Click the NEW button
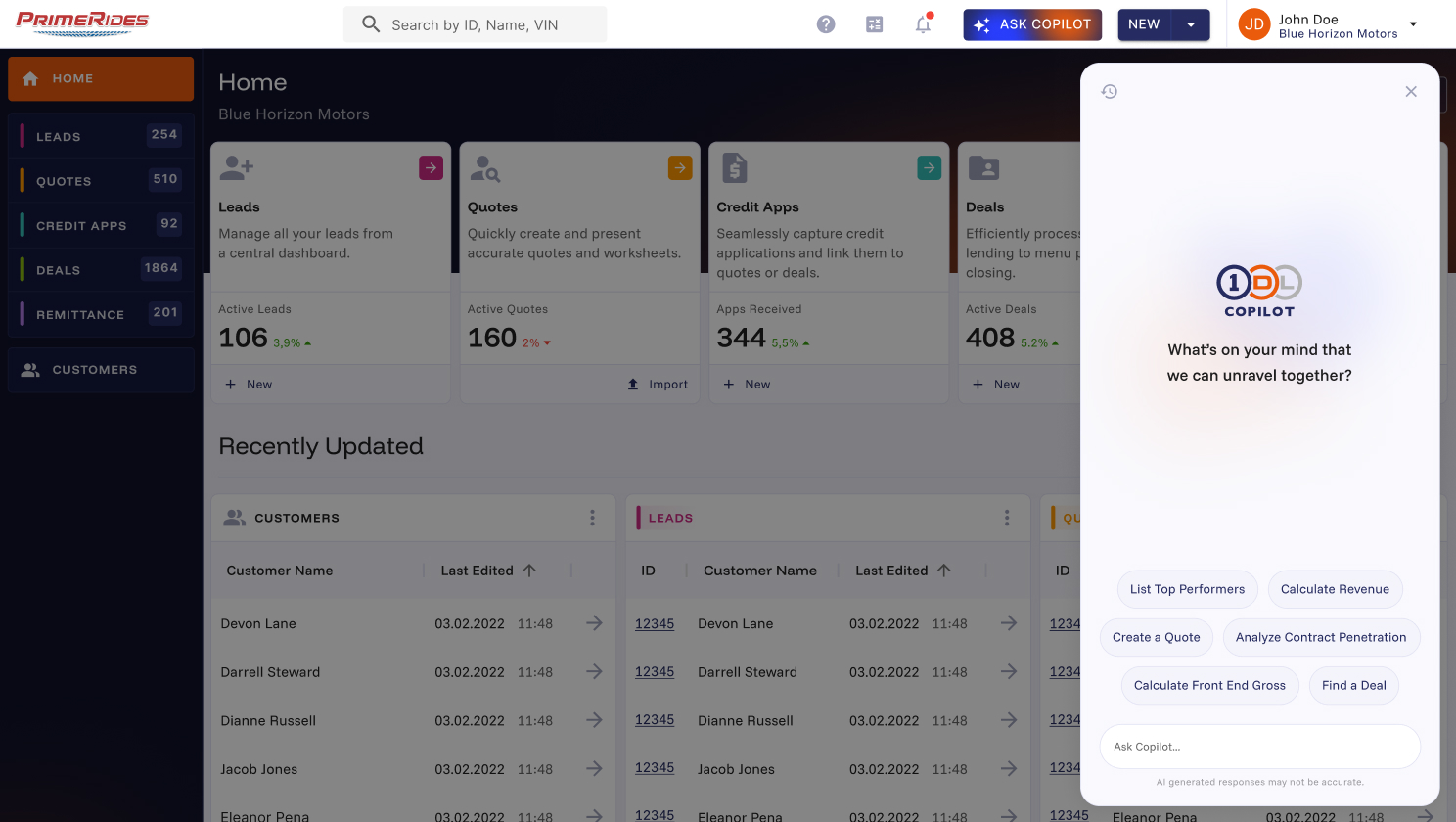Screen dimensions: 1456x822 [1145, 24]
